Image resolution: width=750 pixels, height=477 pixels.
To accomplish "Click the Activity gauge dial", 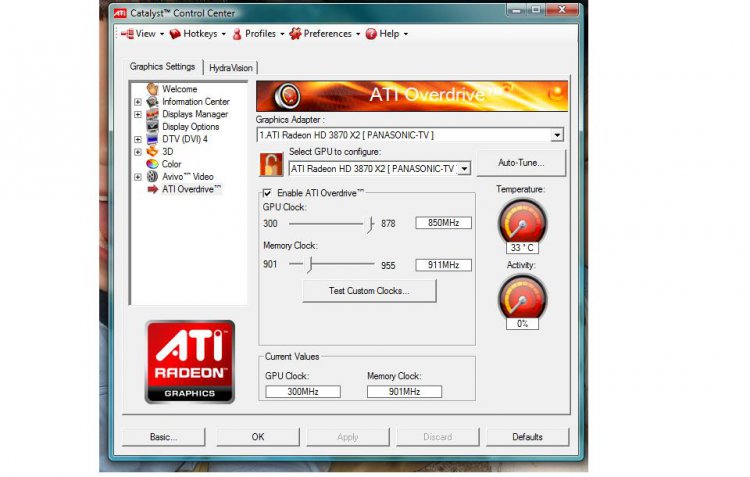I will [522, 299].
